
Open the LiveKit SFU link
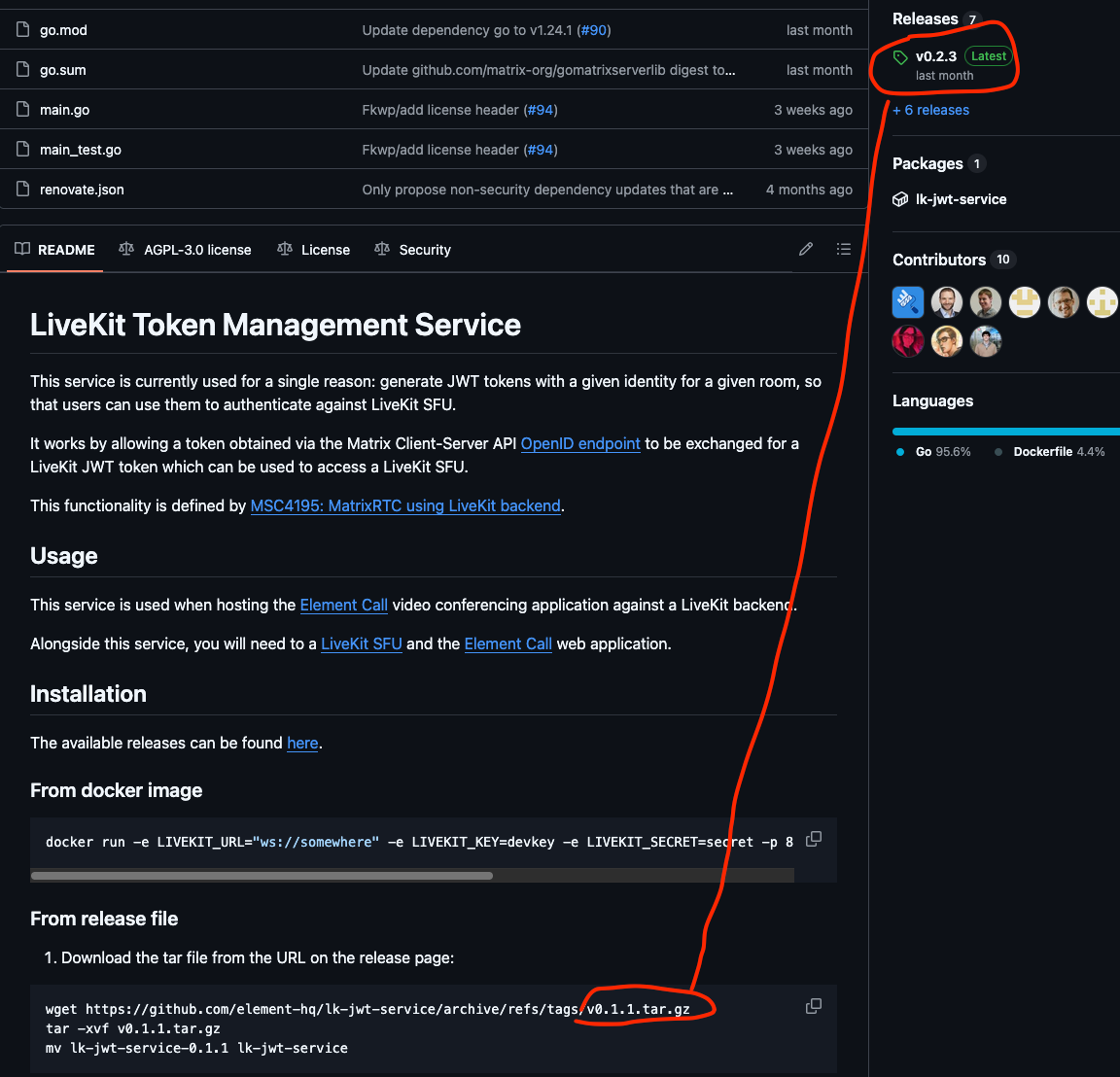[x=362, y=644]
